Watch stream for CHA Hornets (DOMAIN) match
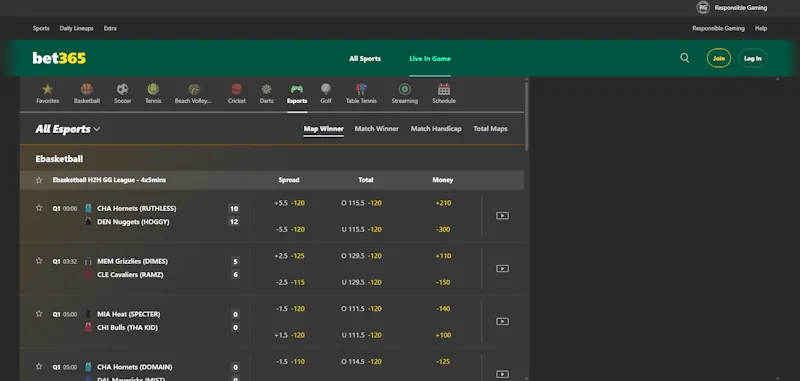This screenshot has height=381, width=800. 503,374
